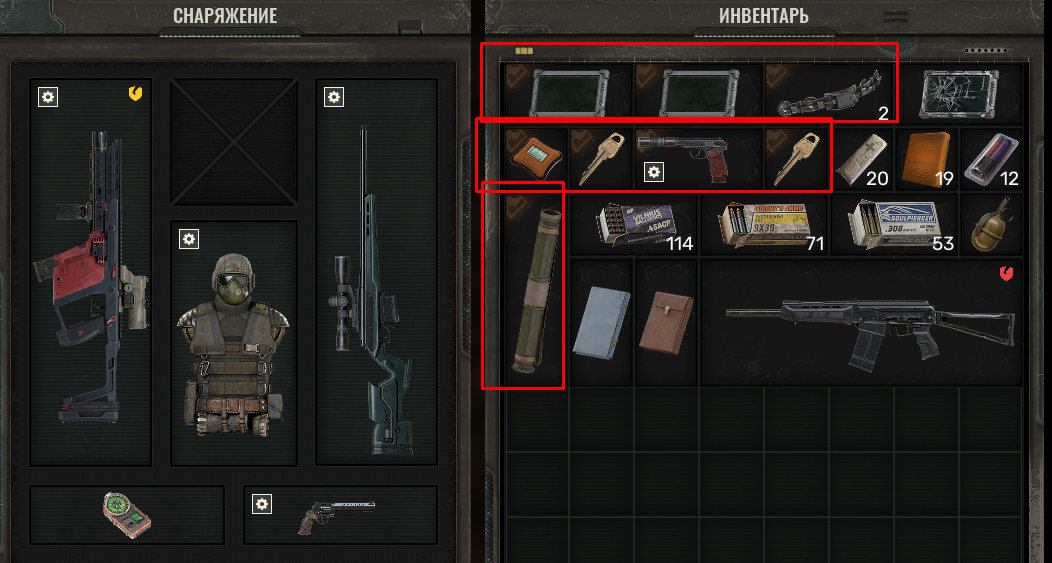Select the bandage stack with 20
The image size is (1052, 563).
pyautogui.click(x=862, y=159)
